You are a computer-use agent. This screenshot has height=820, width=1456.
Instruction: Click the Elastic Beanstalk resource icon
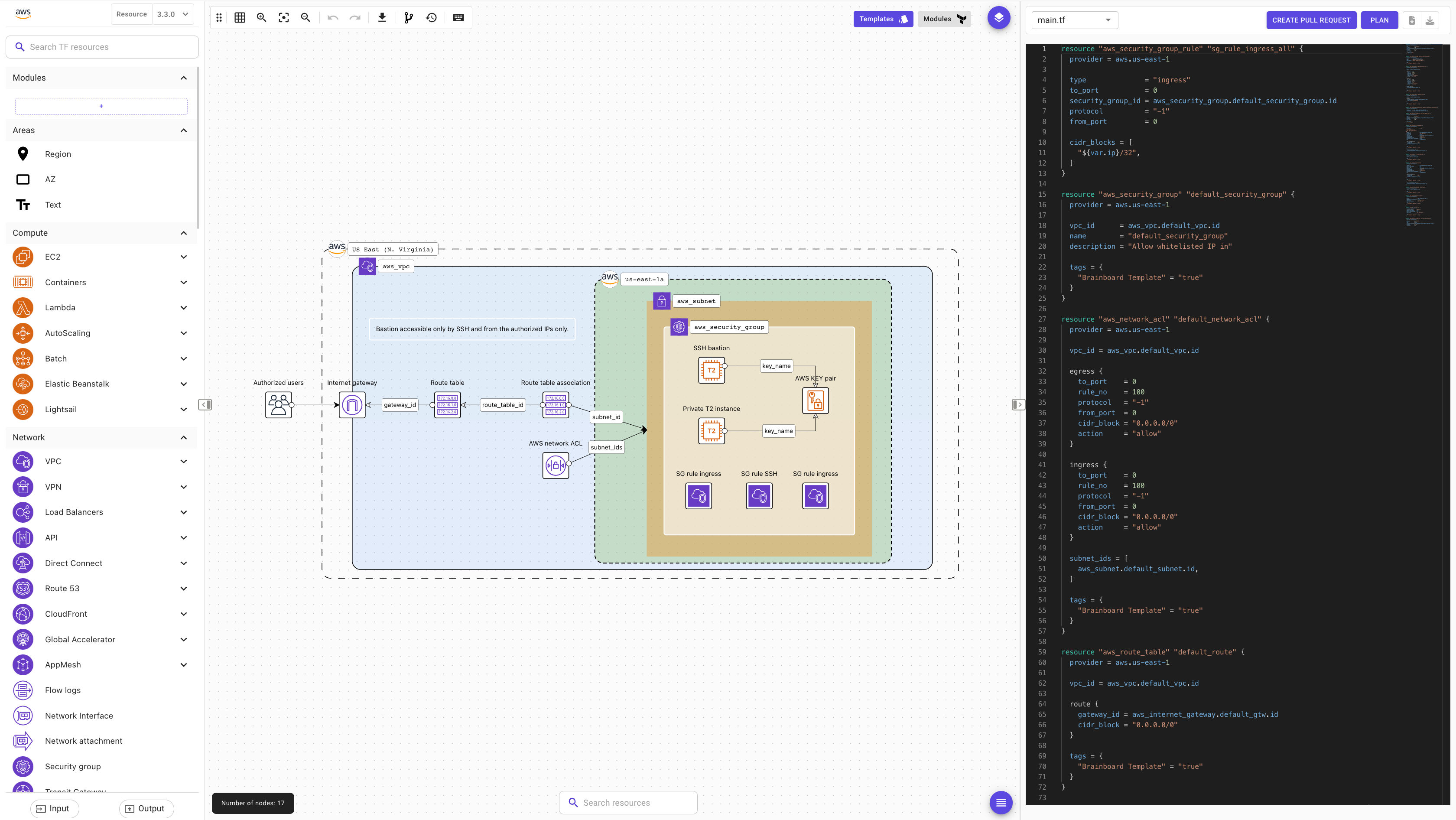pyautogui.click(x=23, y=384)
